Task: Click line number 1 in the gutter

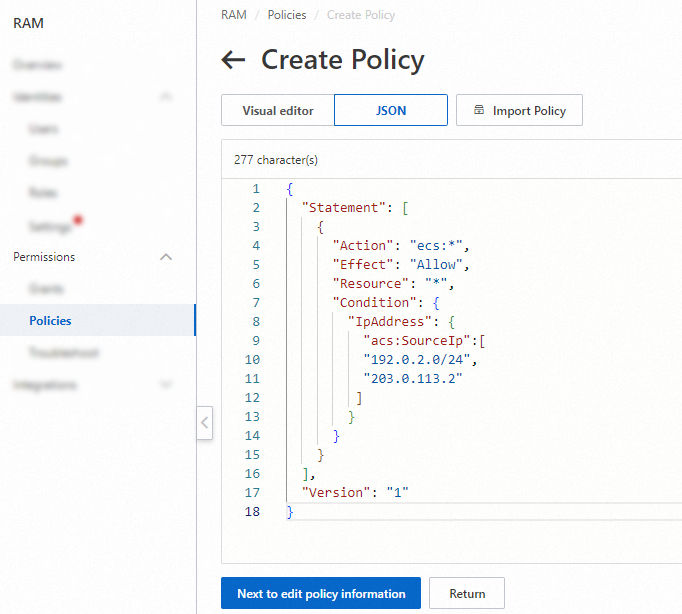Action: click(256, 189)
